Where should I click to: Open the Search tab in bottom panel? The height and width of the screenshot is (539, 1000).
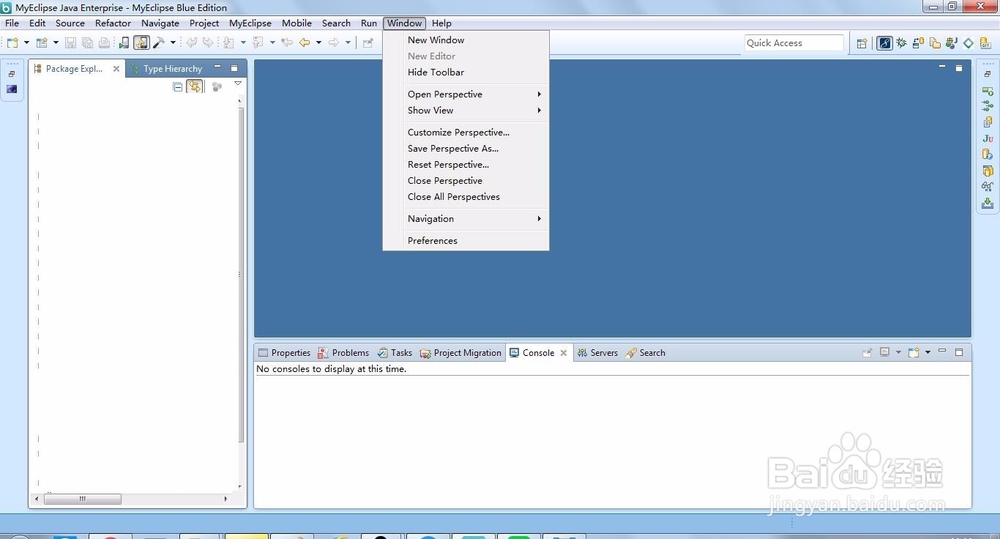[x=645, y=353]
